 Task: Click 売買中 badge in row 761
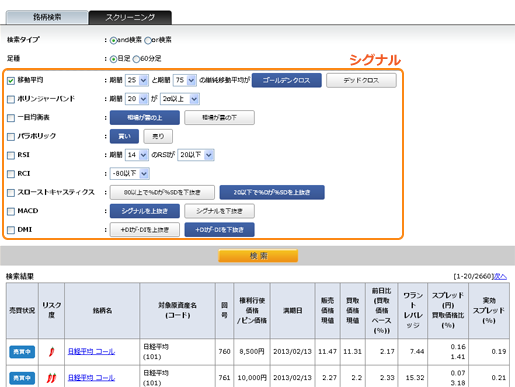22,378
